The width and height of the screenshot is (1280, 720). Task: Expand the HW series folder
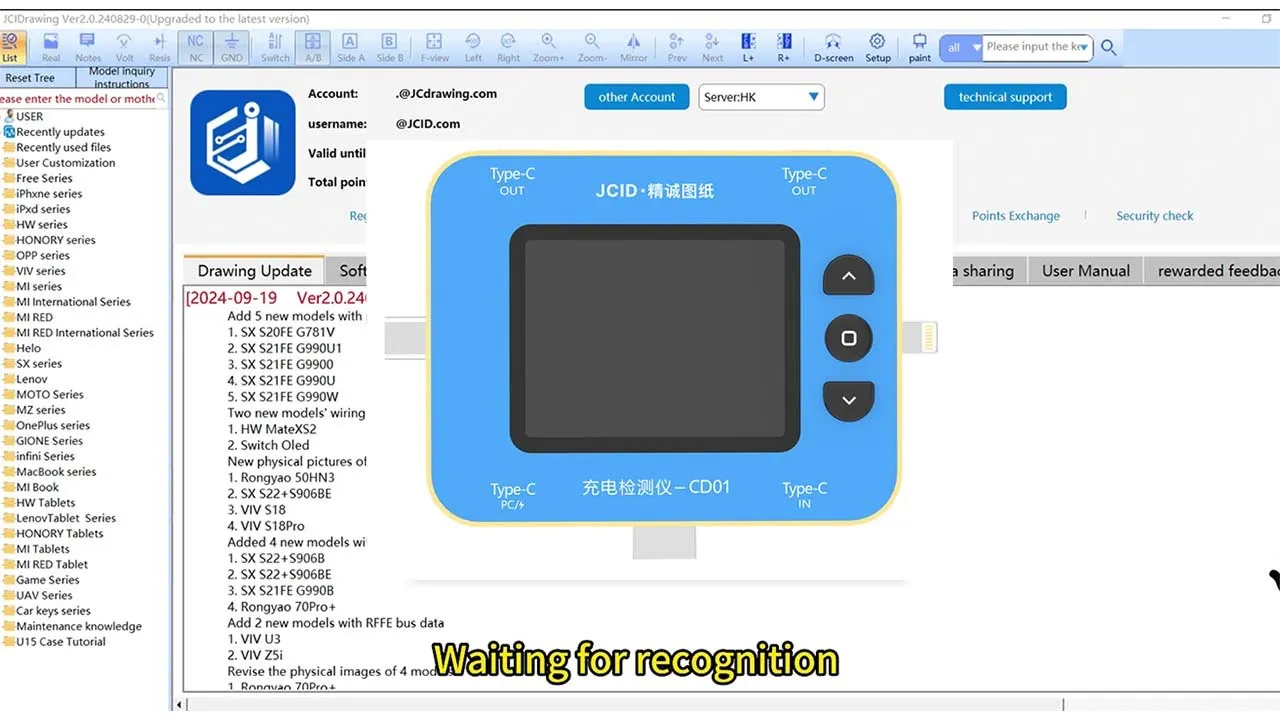pyautogui.click(x=35, y=225)
